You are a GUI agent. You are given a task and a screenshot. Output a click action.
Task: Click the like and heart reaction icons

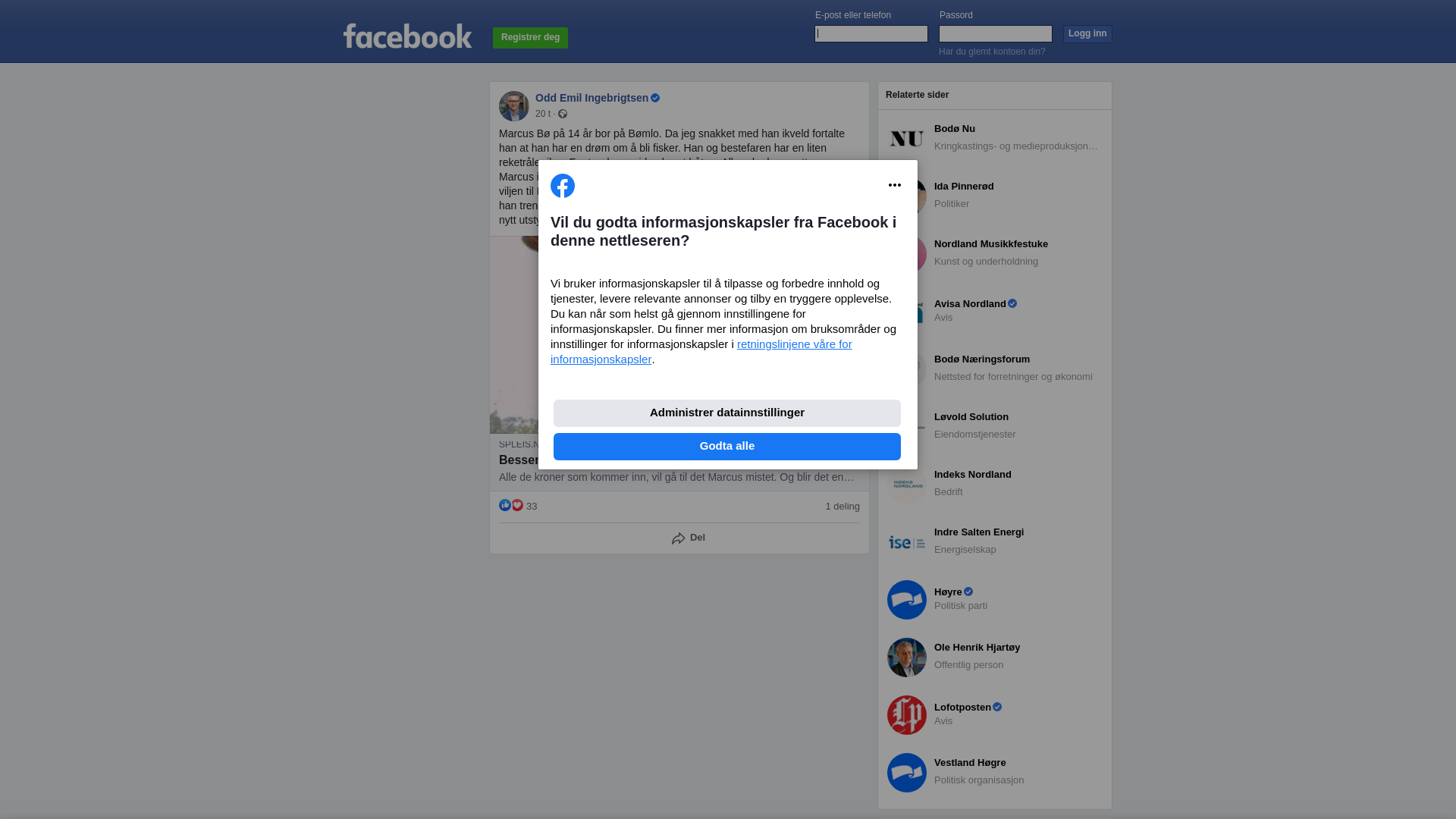pyautogui.click(x=511, y=505)
